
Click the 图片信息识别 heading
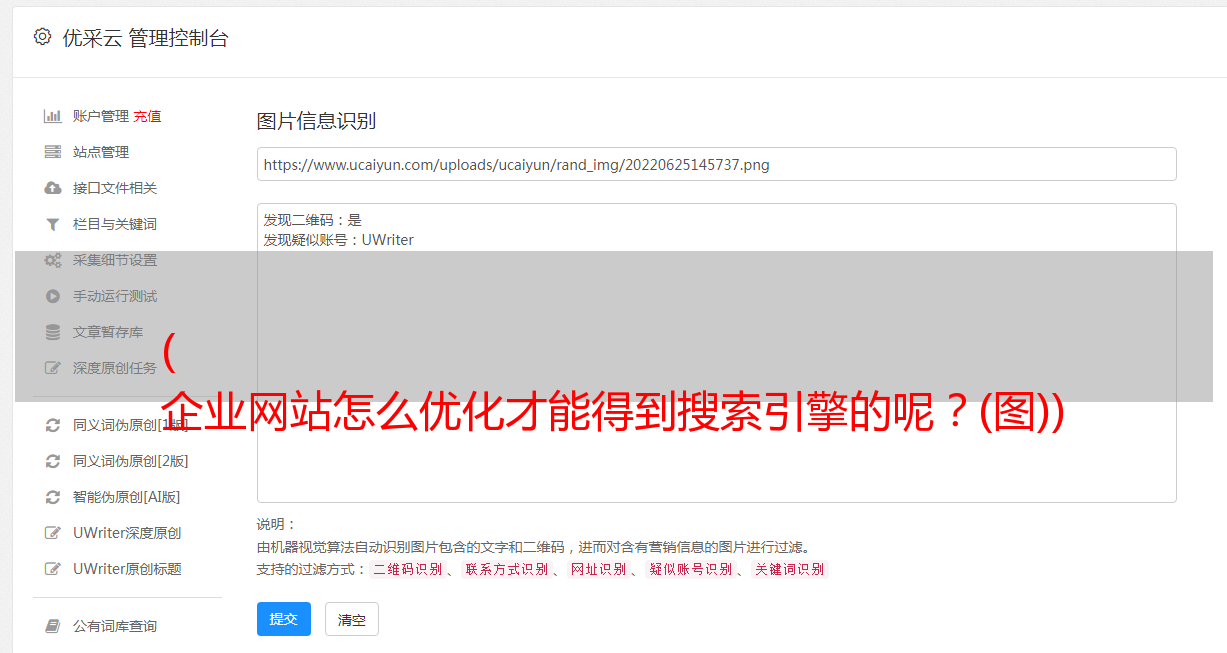316,121
